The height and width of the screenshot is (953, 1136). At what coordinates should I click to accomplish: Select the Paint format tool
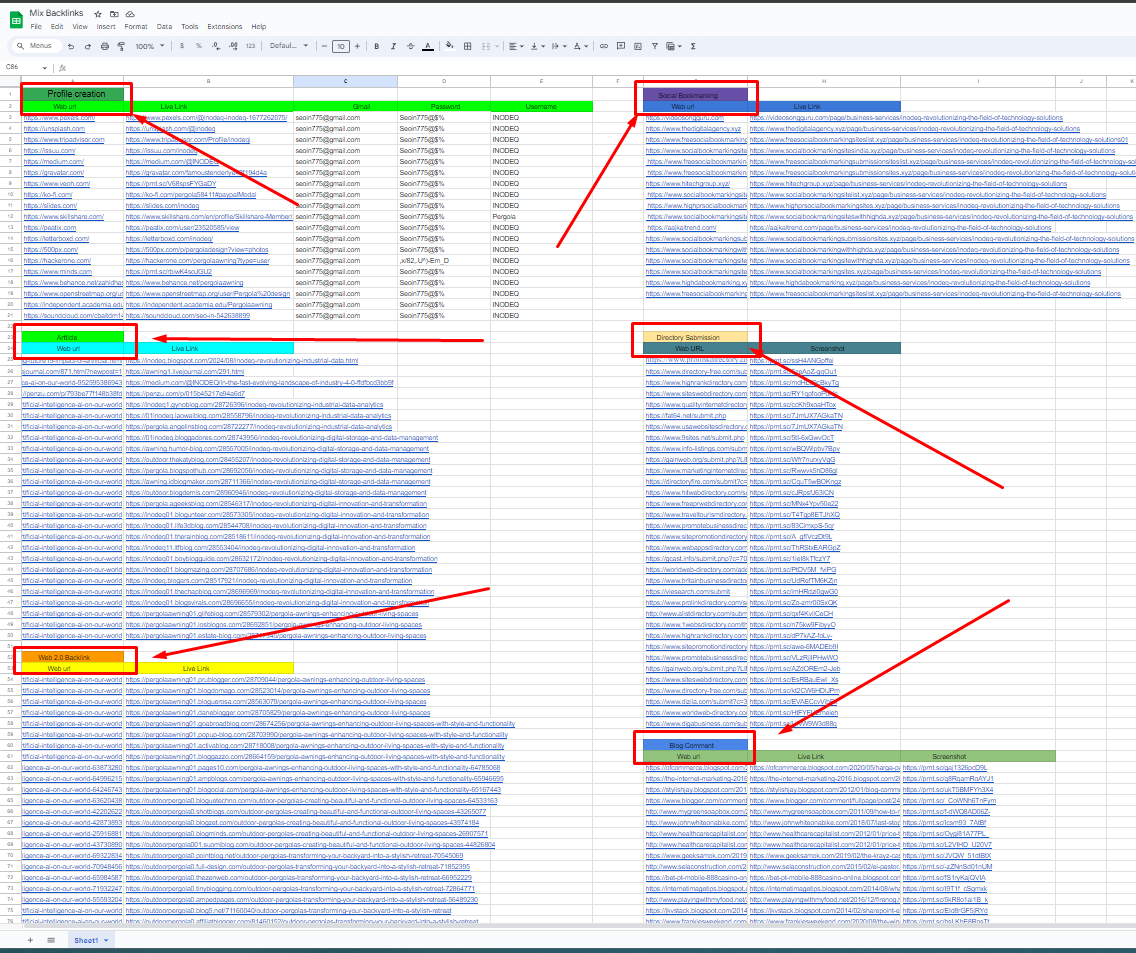[x=121, y=46]
